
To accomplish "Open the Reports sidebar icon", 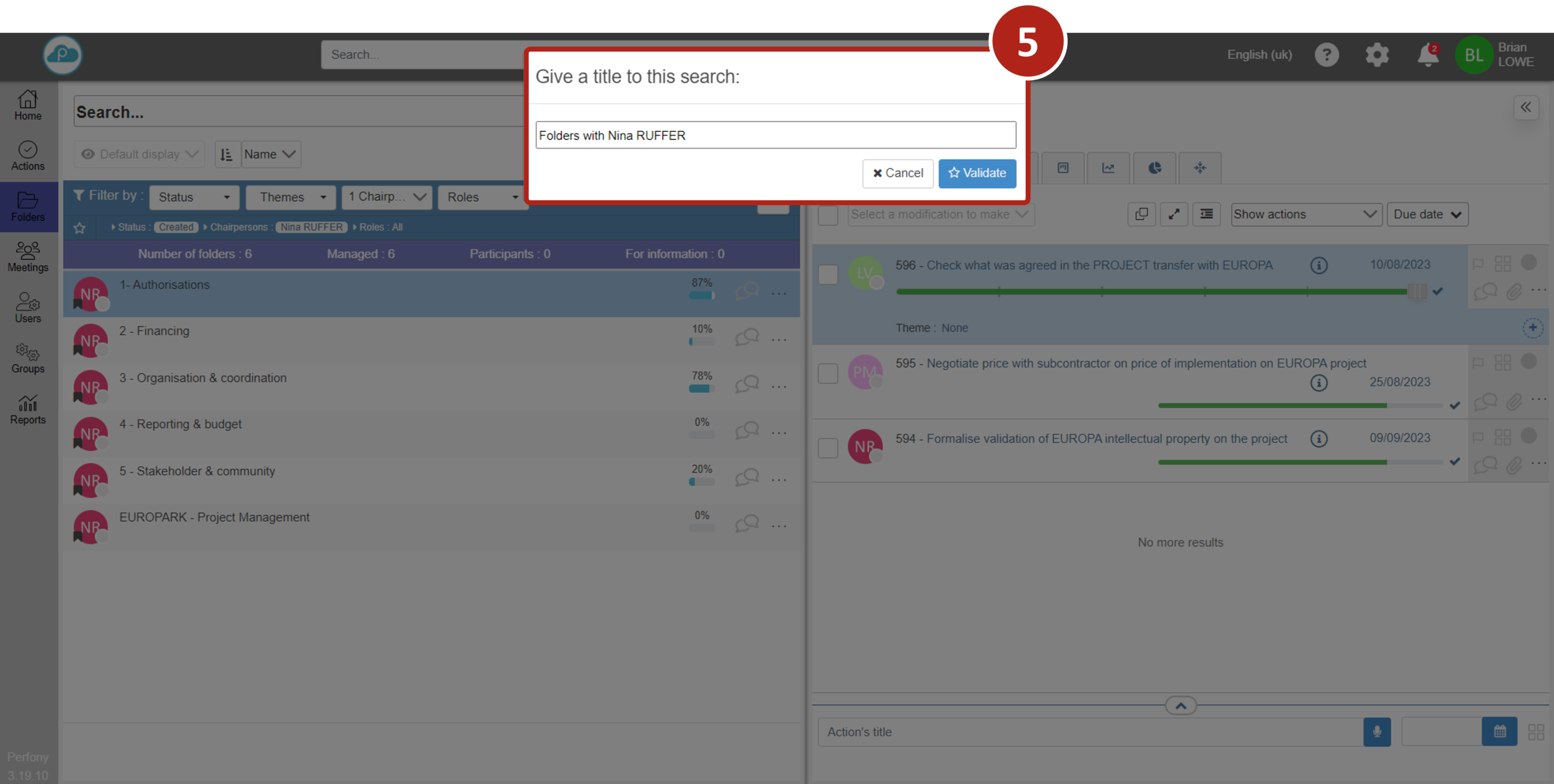I will [x=28, y=410].
